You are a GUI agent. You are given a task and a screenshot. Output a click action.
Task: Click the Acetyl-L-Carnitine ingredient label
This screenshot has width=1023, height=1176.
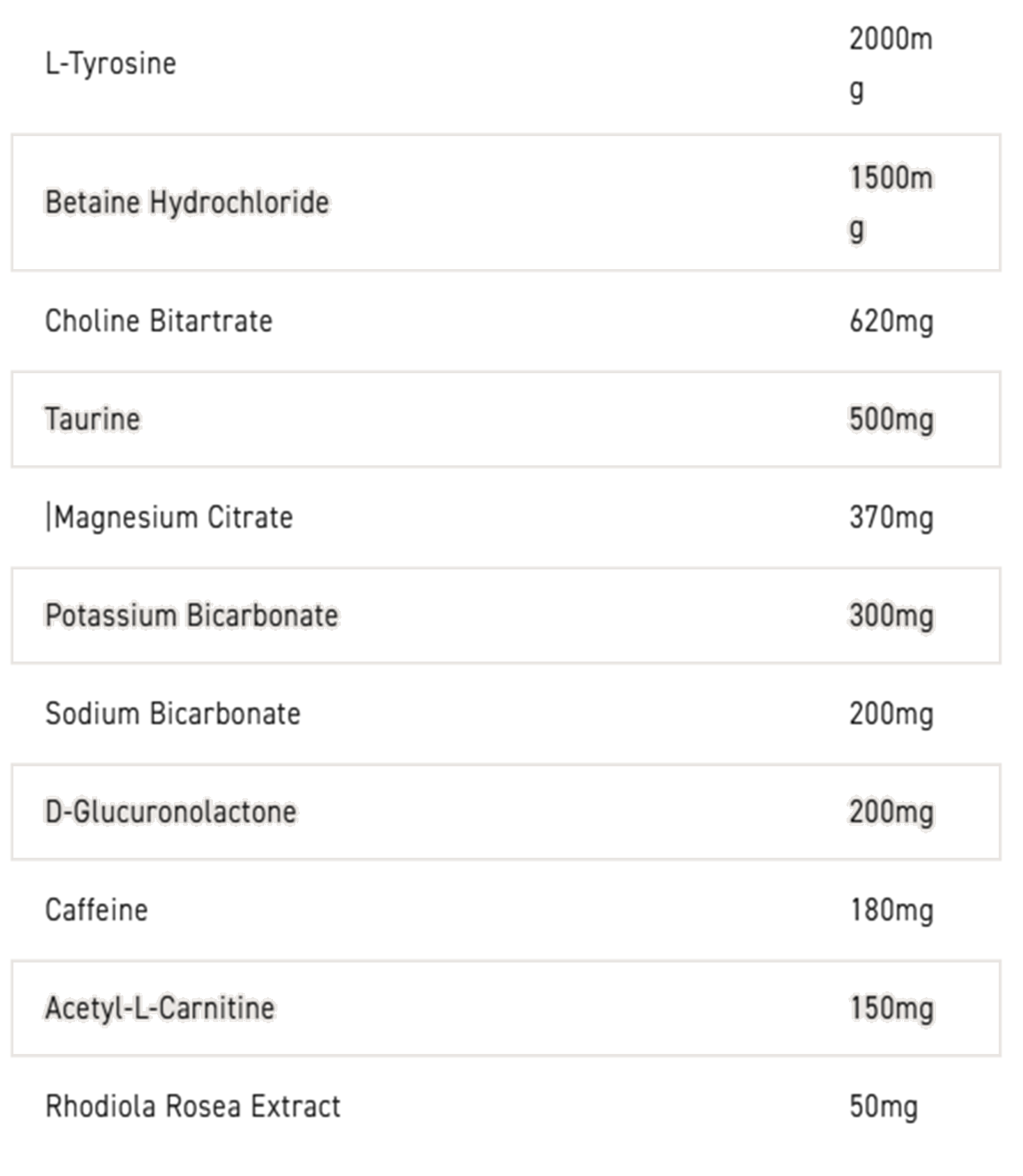(x=160, y=1009)
